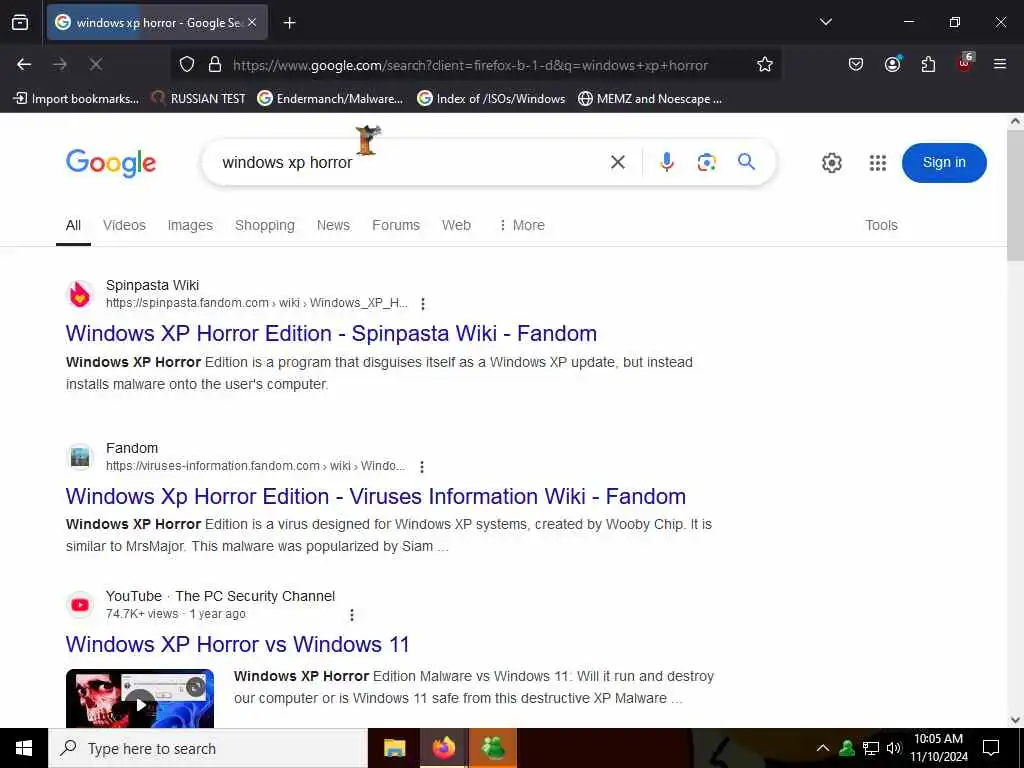Stop loading the page

click(95, 64)
